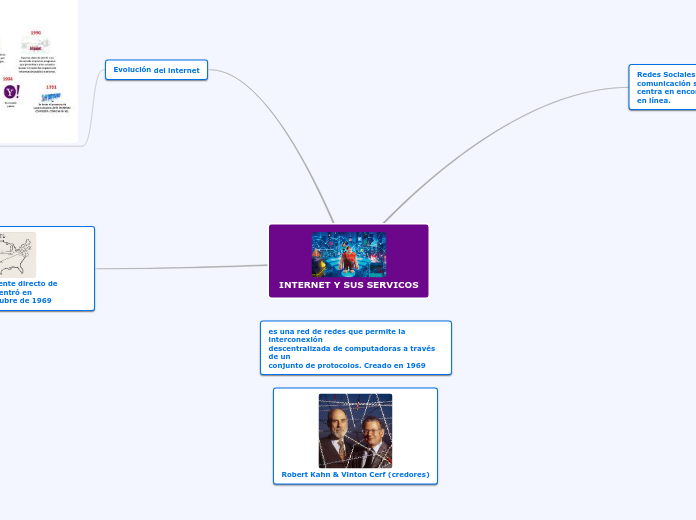Click the 1990 label in timeline image
696x520 pixels.
[36, 33]
